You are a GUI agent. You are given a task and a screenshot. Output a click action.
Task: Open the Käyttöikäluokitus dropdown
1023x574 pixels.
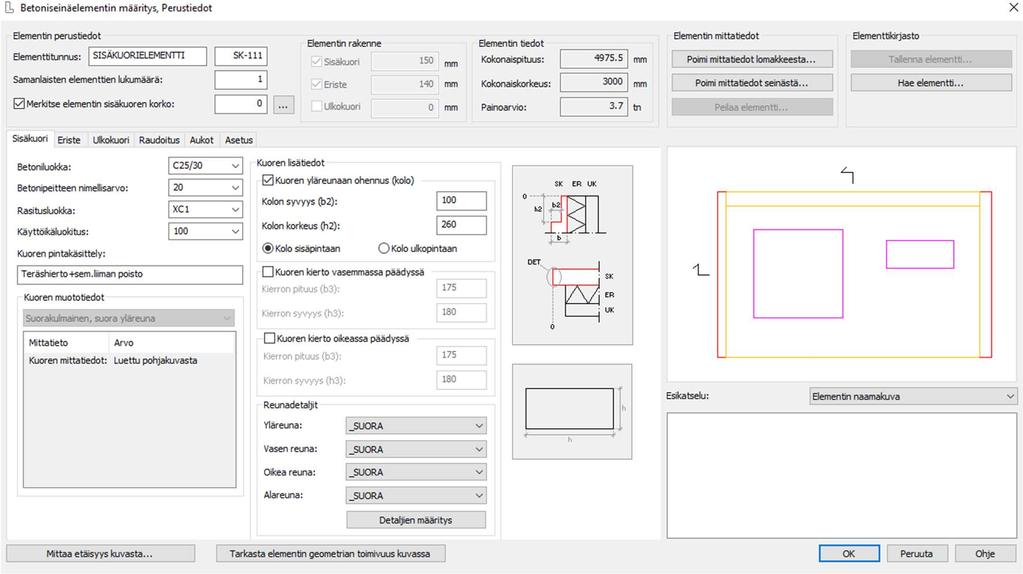coord(205,232)
